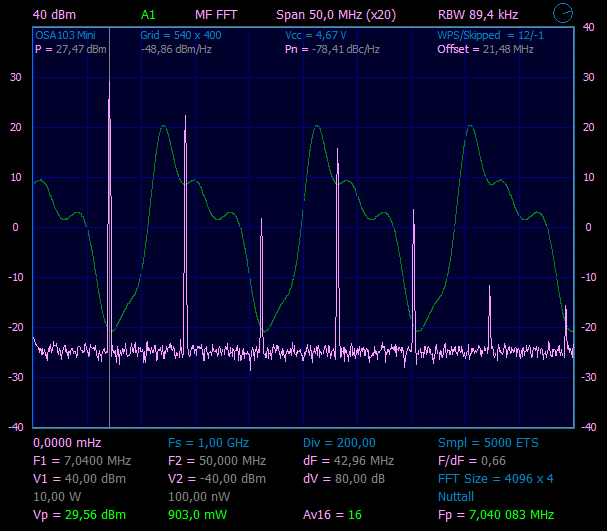Click the Div = 200,00 setting
The image size is (607, 531).
click(339, 442)
